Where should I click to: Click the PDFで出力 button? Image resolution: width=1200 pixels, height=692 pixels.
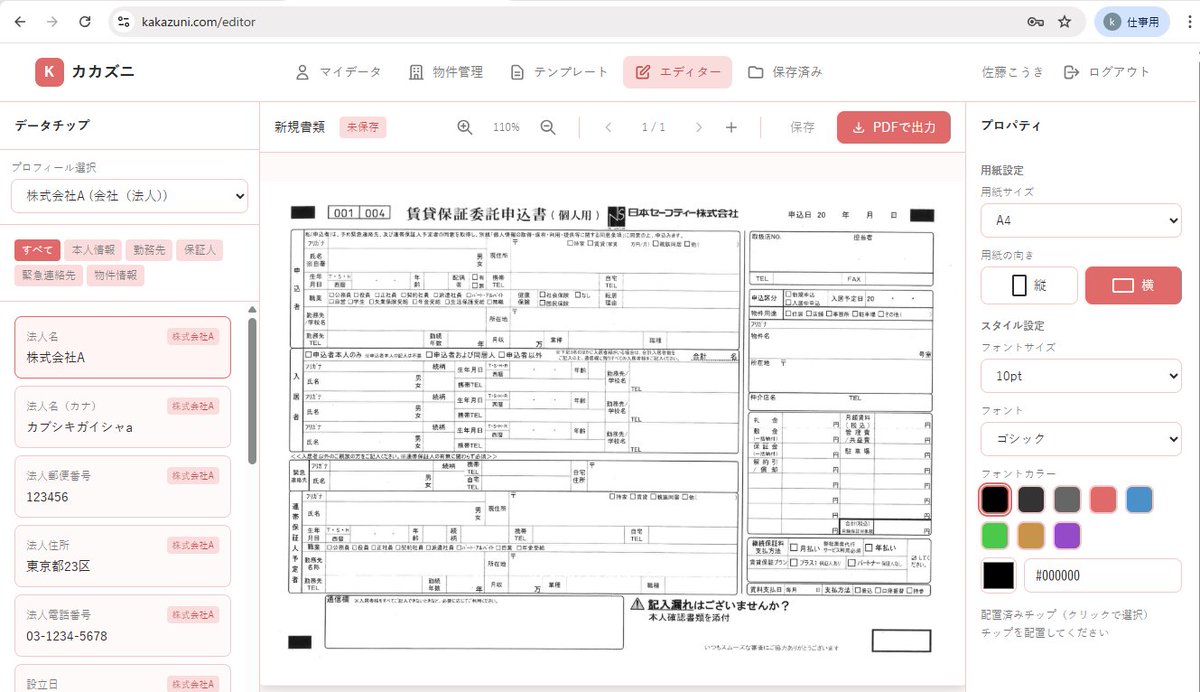894,127
